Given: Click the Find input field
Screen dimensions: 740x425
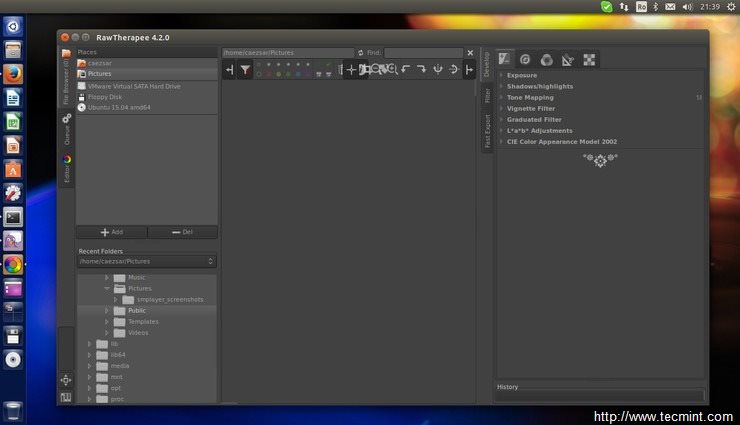Looking at the screenshot, I should (422, 53).
